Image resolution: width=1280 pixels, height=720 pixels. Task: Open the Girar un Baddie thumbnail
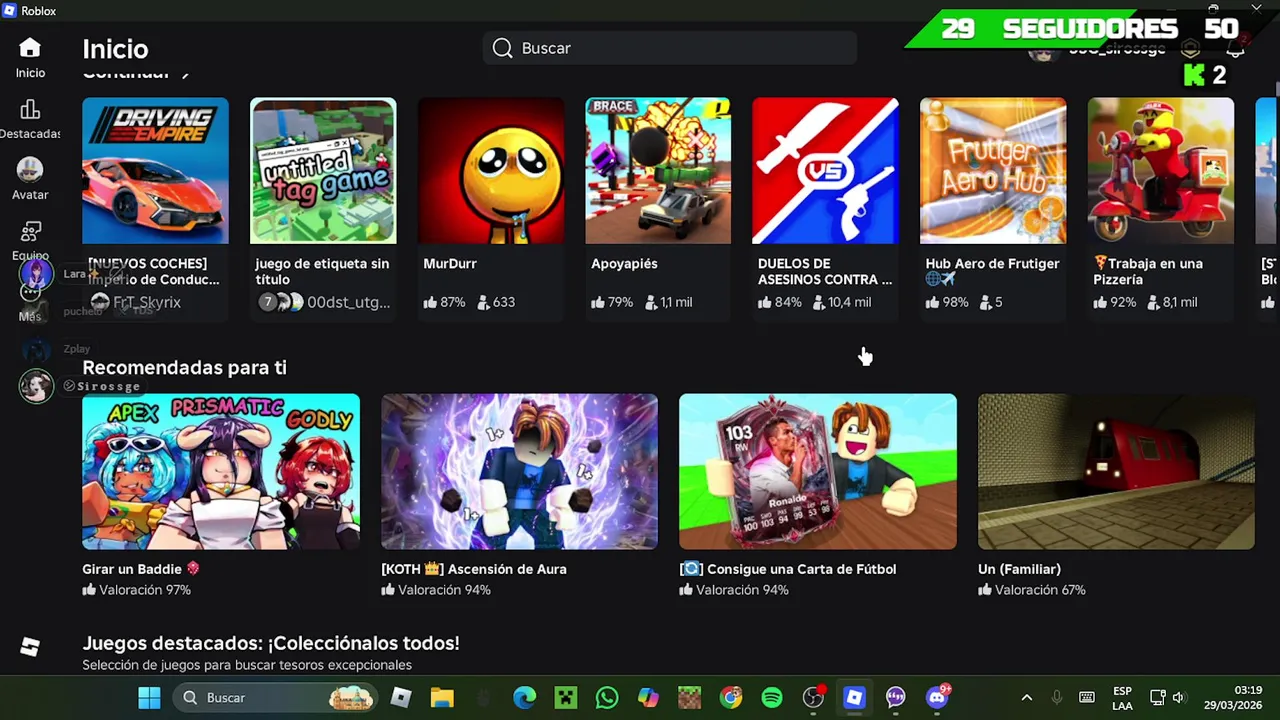221,472
